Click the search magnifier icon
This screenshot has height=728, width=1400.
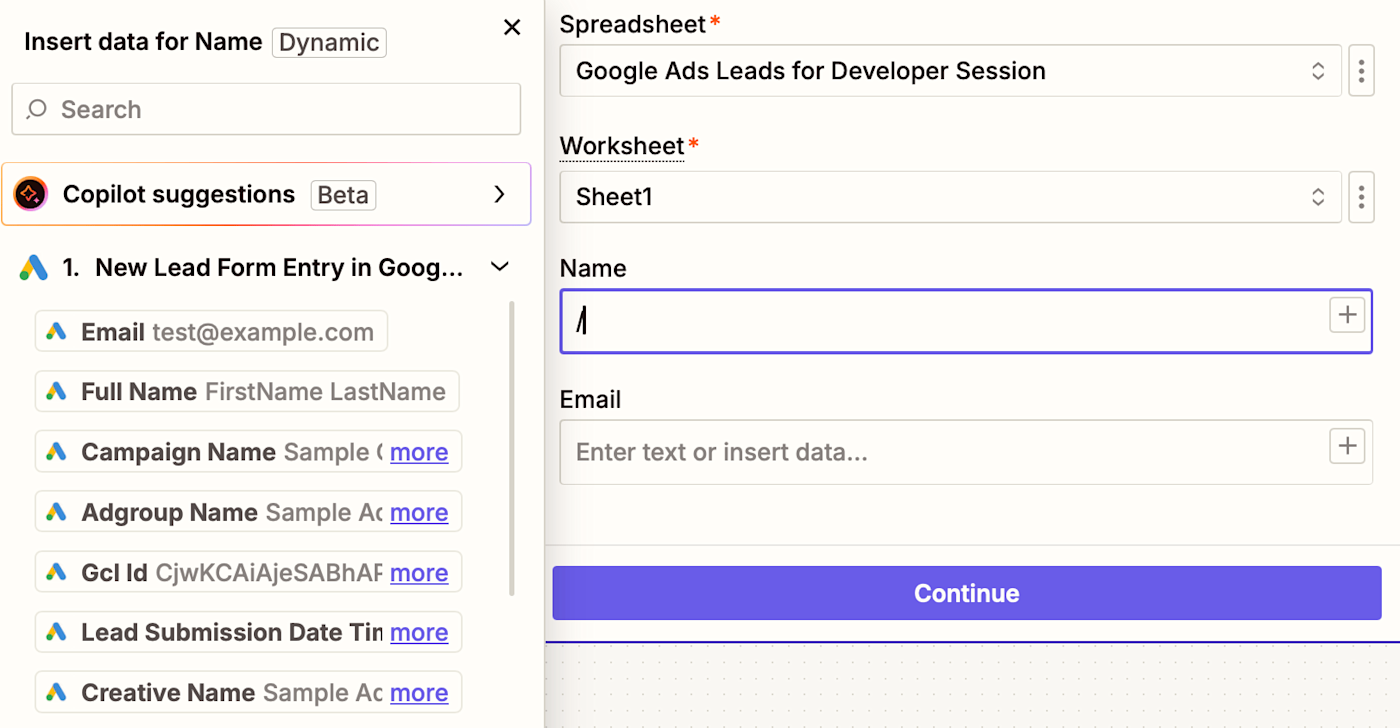(37, 109)
